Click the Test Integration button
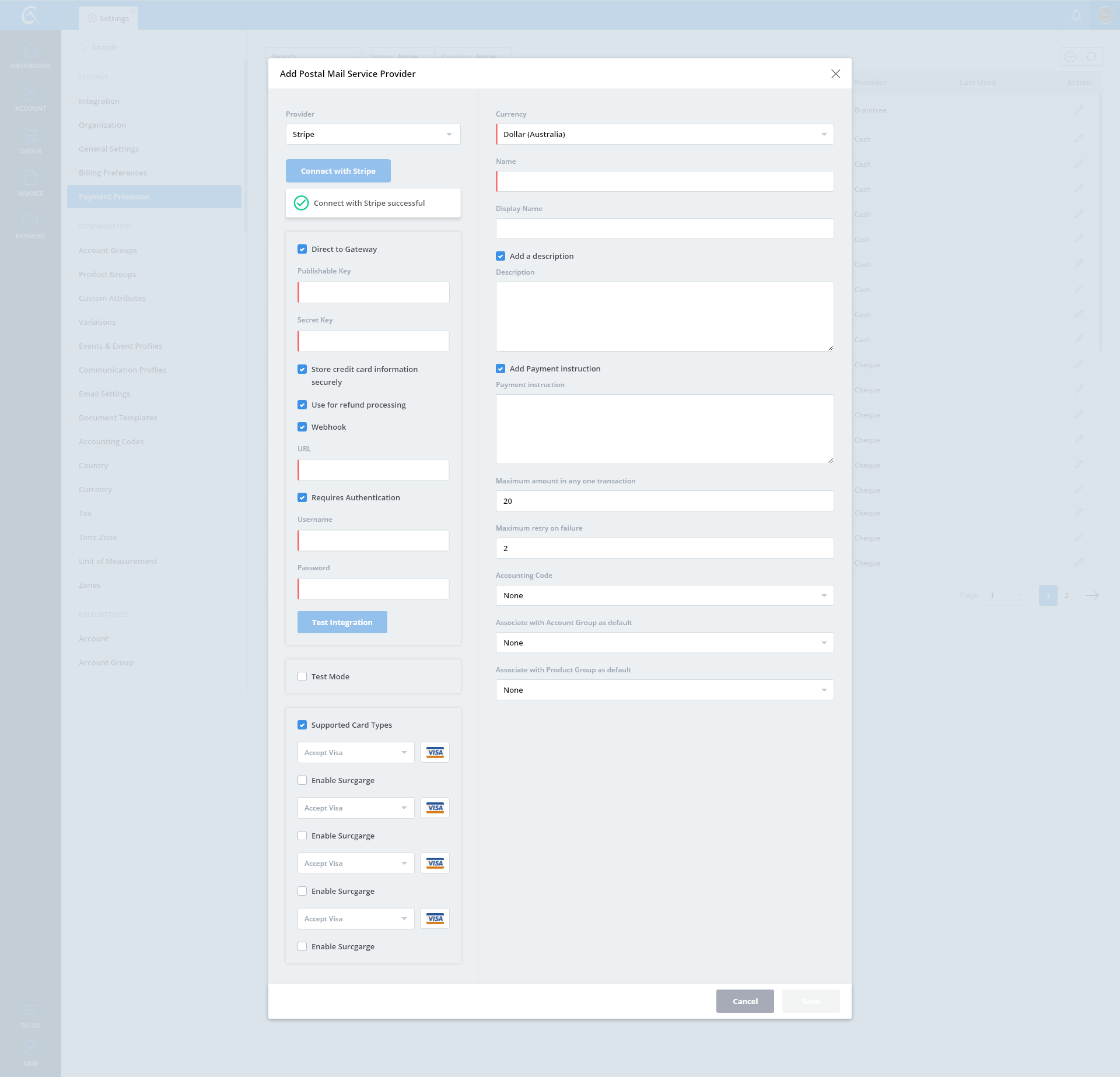This screenshot has height=1077, width=1120. (x=342, y=622)
